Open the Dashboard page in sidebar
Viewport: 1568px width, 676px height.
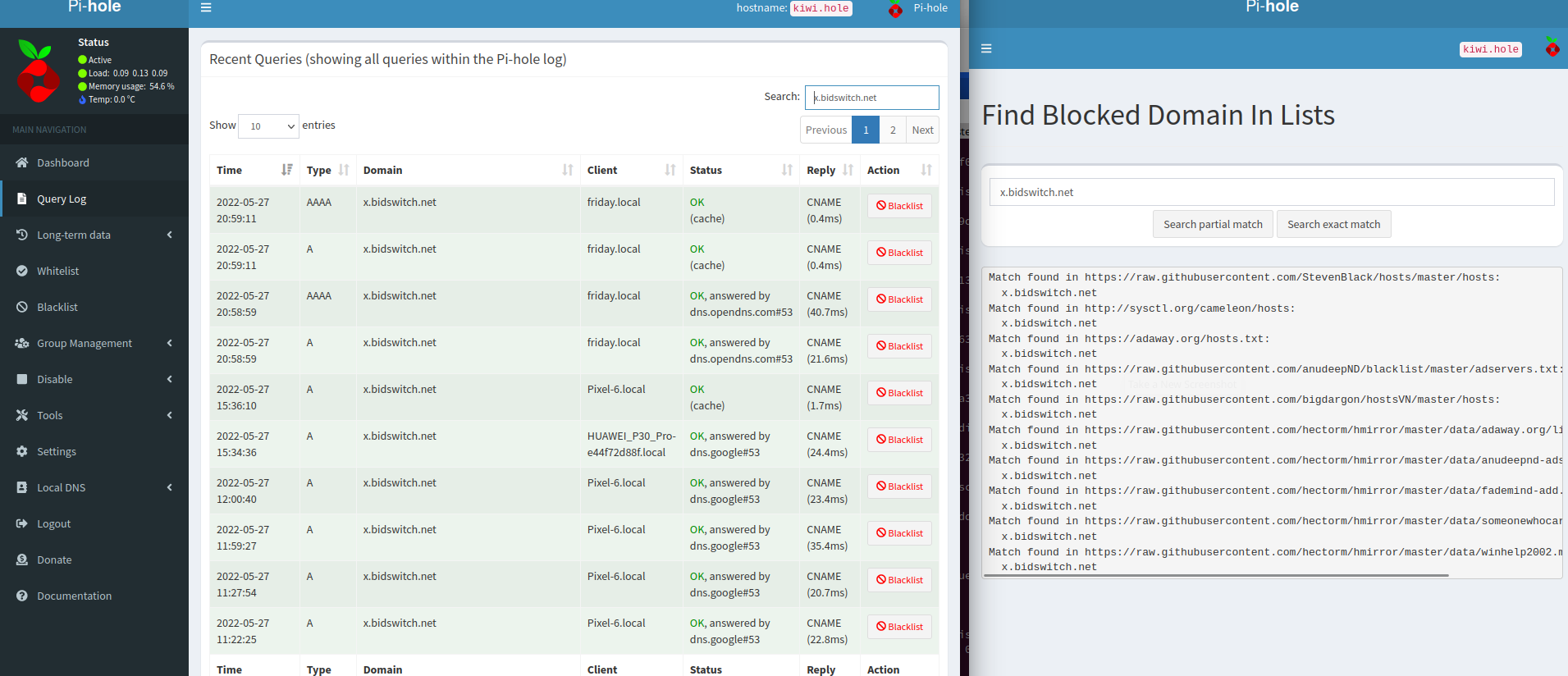click(94, 162)
